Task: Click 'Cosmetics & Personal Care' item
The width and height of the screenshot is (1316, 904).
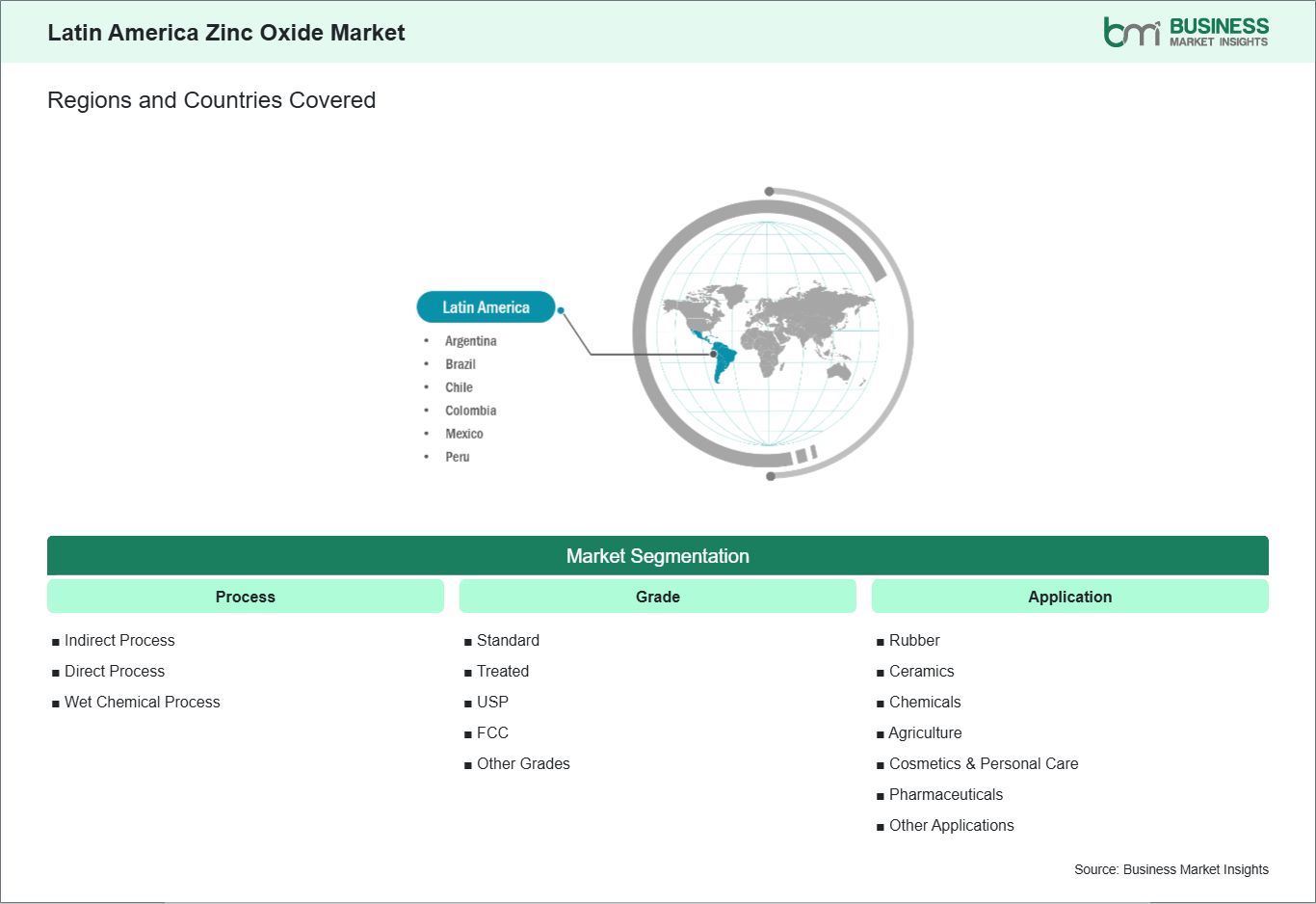Action: tap(984, 763)
